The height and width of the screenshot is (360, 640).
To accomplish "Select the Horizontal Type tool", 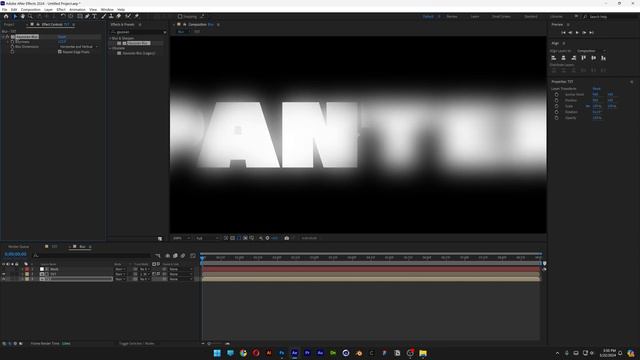I will pos(94,16).
